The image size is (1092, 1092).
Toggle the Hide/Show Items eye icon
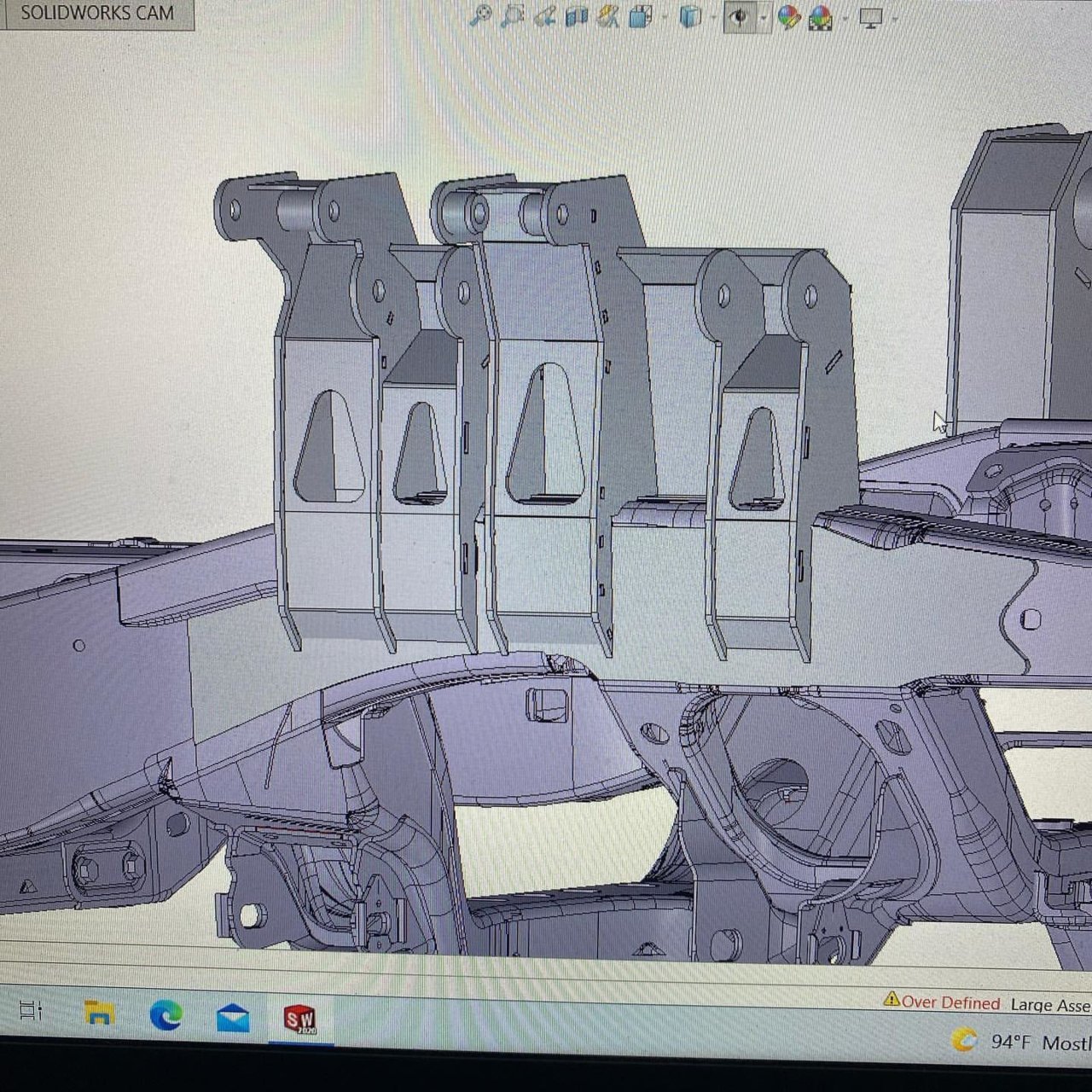point(740,16)
